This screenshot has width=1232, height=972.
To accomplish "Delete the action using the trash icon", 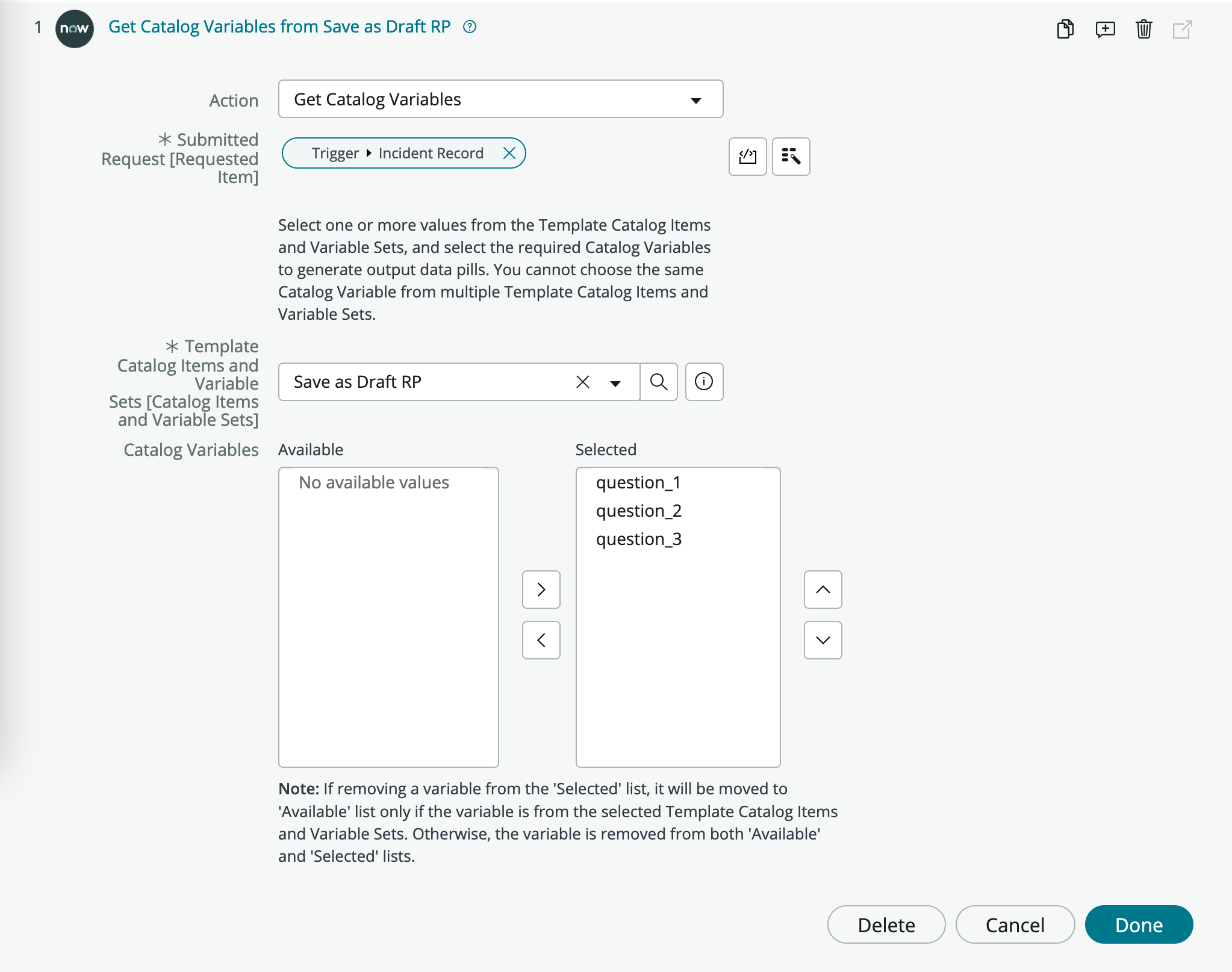I will click(x=1143, y=28).
